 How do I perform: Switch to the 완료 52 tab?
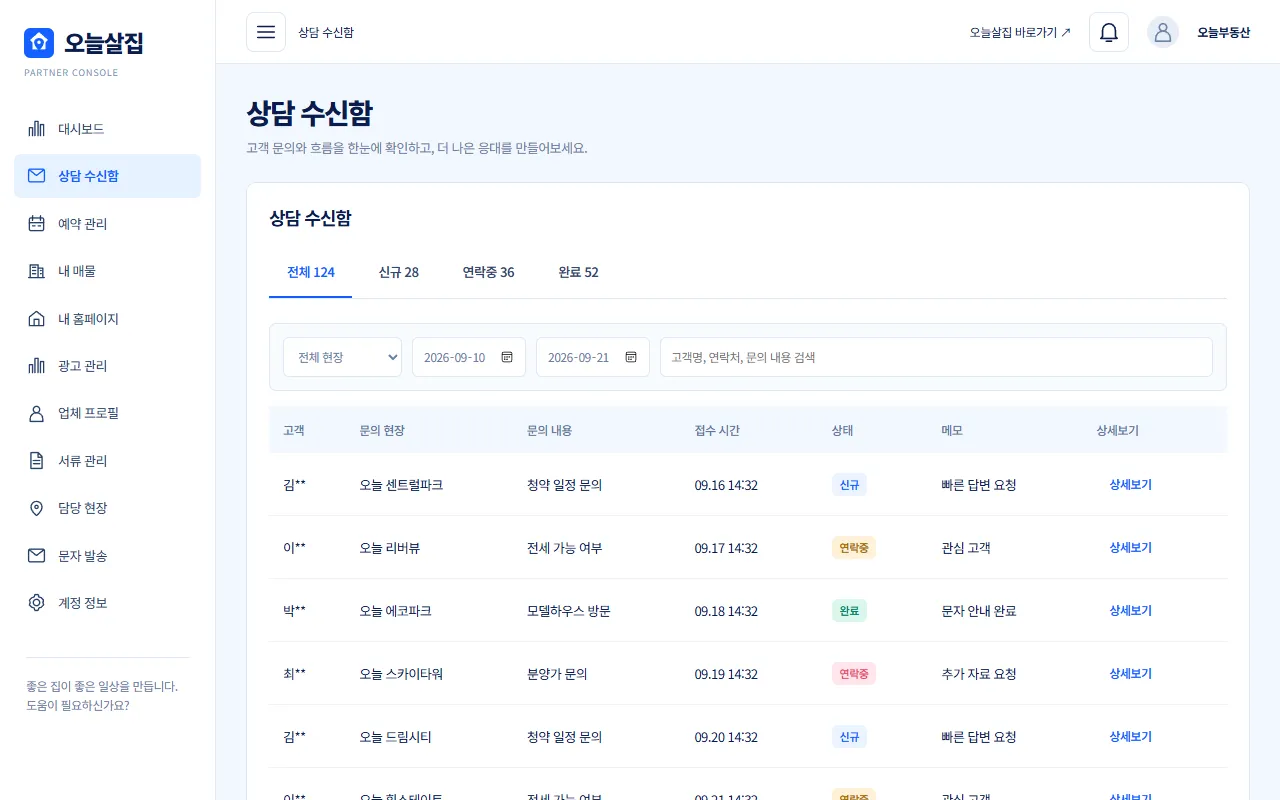click(x=579, y=273)
